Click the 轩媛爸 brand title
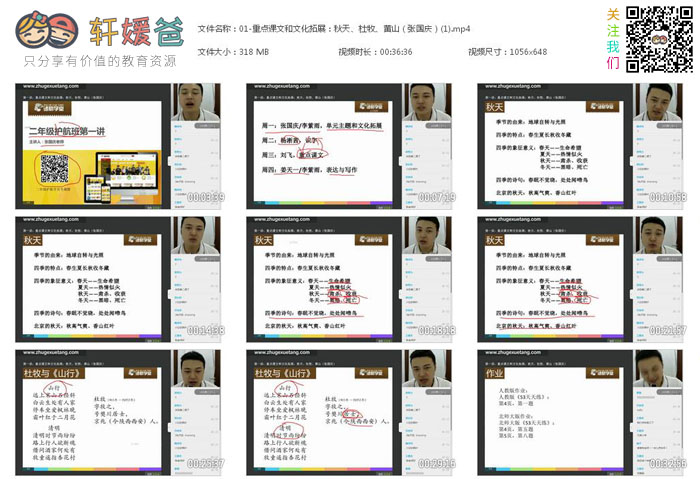 pyautogui.click(x=136, y=31)
